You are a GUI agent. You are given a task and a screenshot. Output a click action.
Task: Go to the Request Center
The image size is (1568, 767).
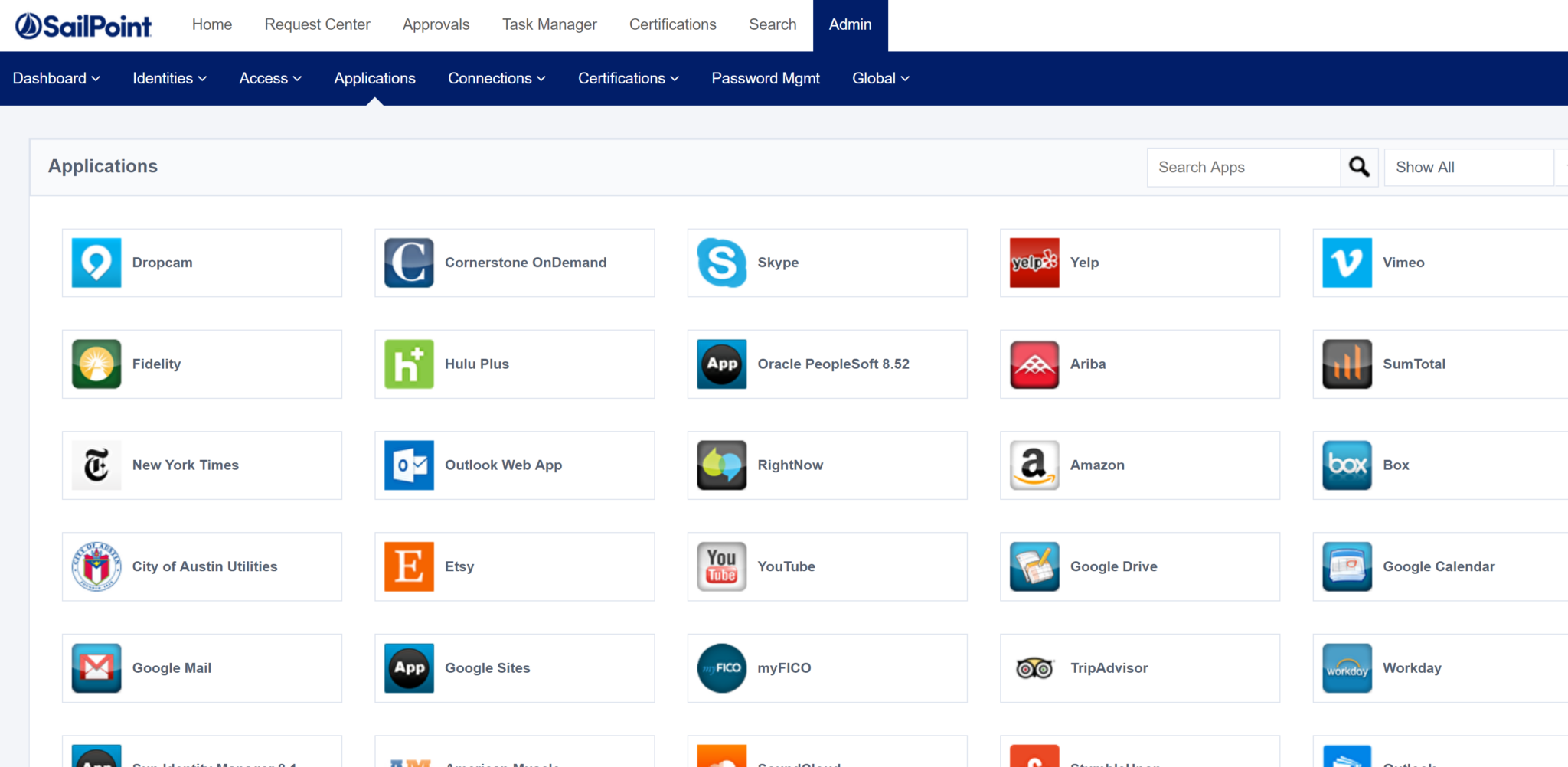(x=317, y=24)
